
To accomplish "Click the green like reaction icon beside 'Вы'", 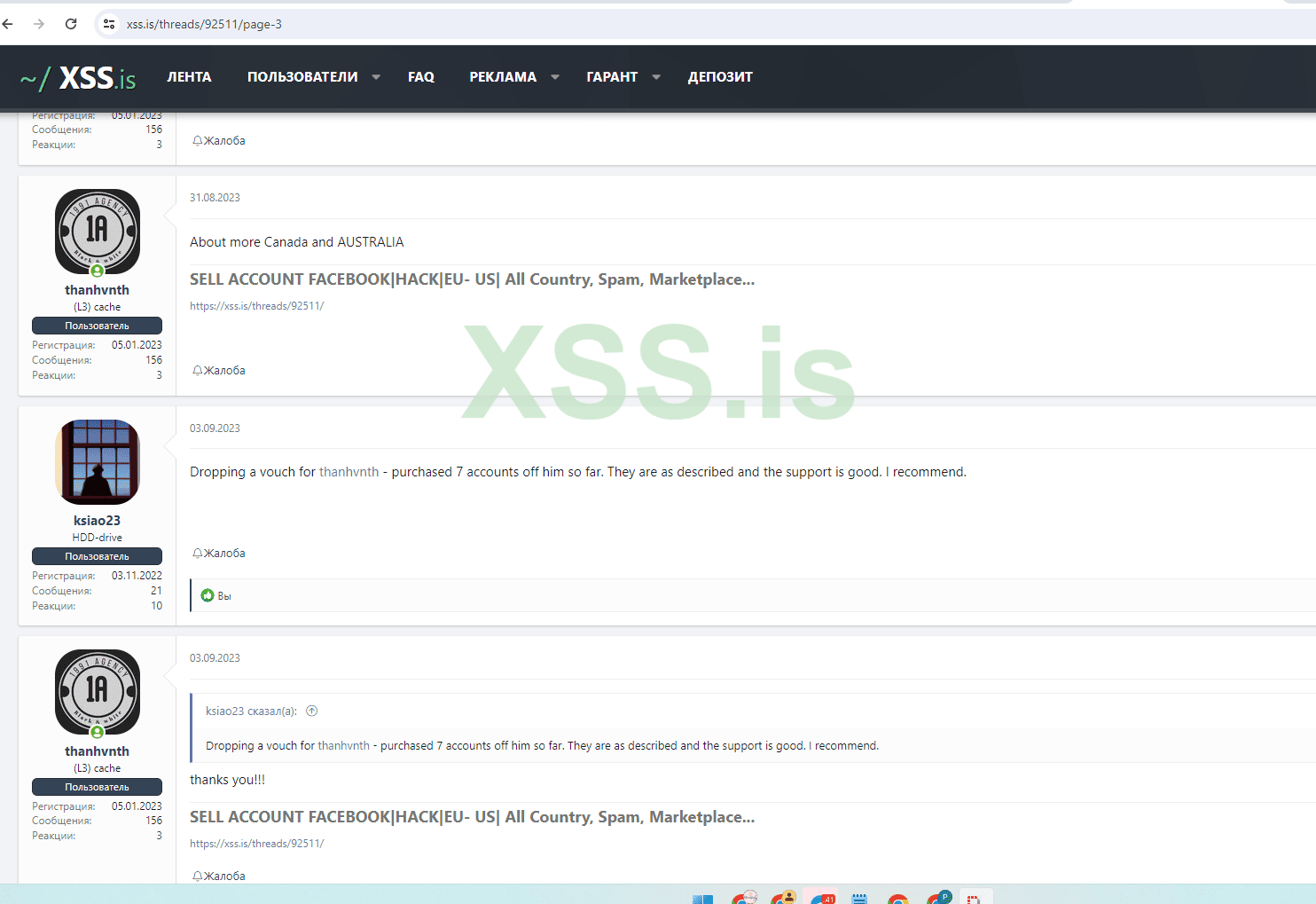I will [208, 595].
